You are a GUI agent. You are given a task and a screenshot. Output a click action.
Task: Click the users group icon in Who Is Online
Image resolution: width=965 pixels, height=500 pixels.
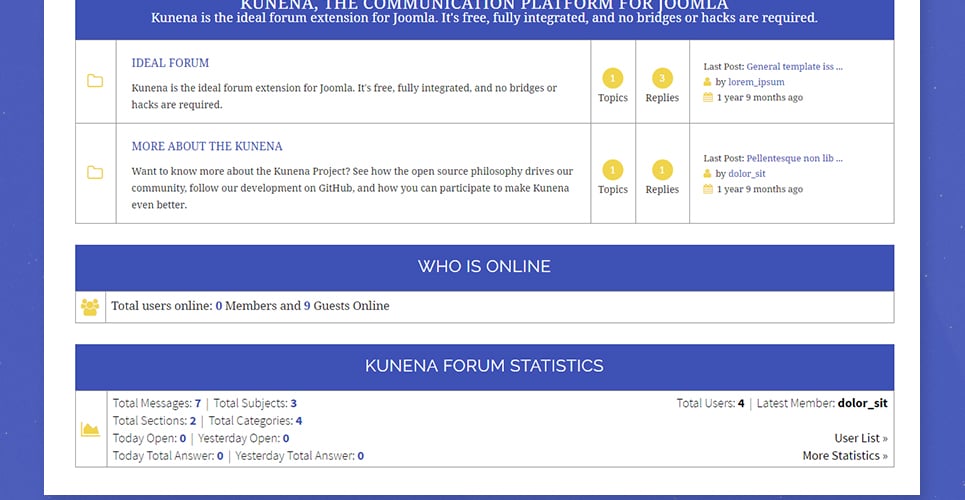[90, 307]
